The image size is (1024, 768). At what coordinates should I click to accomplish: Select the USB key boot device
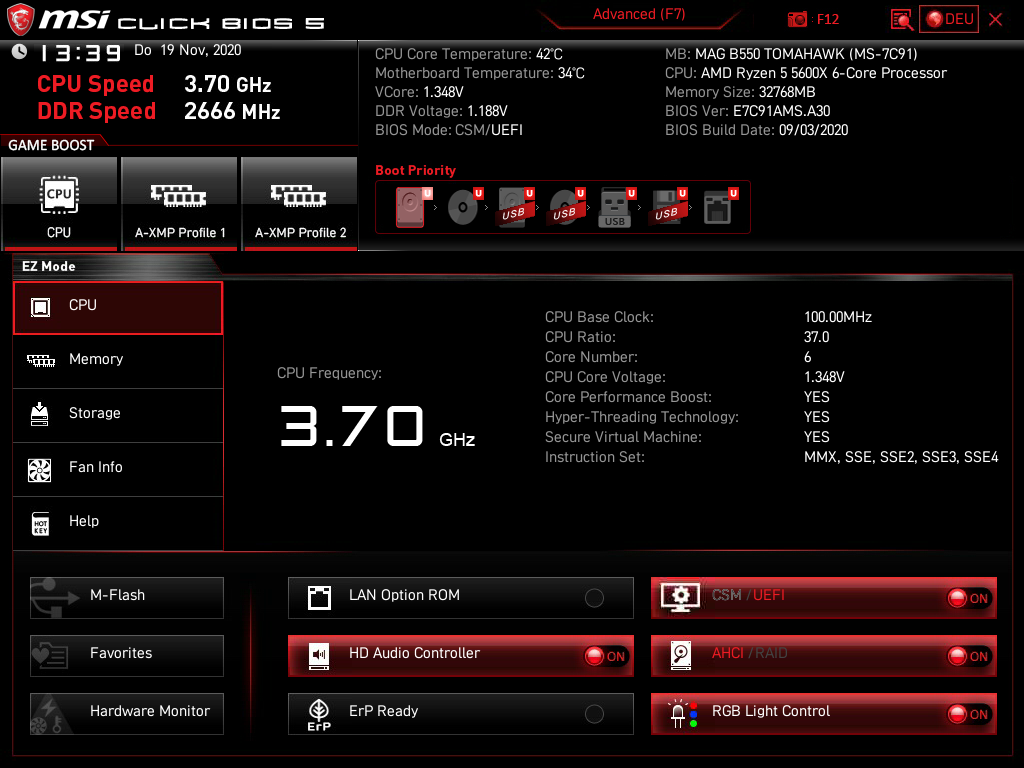617,207
